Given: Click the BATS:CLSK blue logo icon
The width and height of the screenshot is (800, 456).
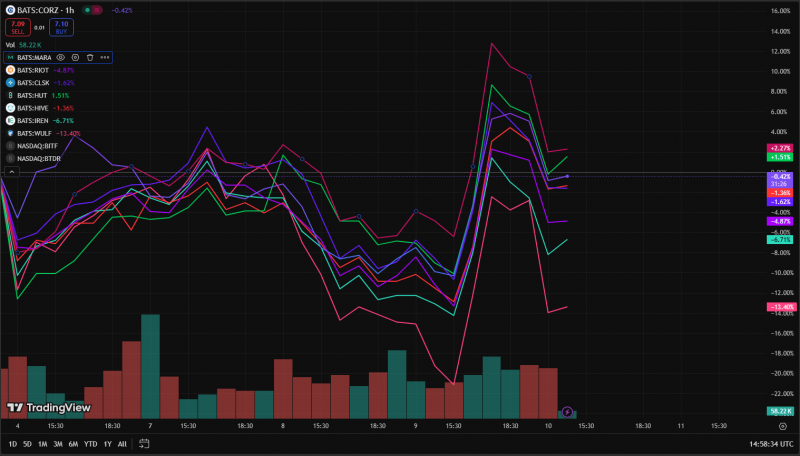Looking at the screenshot, I should 10,83.
